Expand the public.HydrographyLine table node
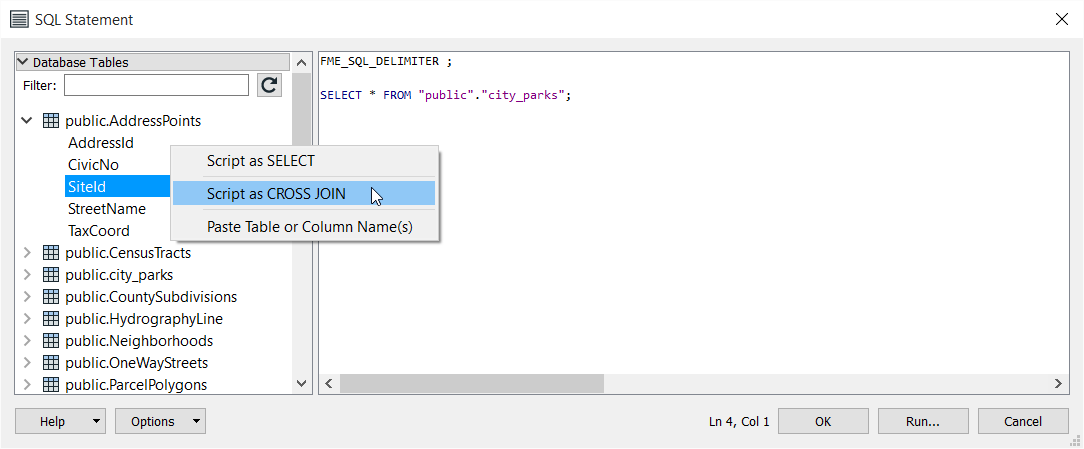Screen dimensions: 1084x449 (27, 319)
